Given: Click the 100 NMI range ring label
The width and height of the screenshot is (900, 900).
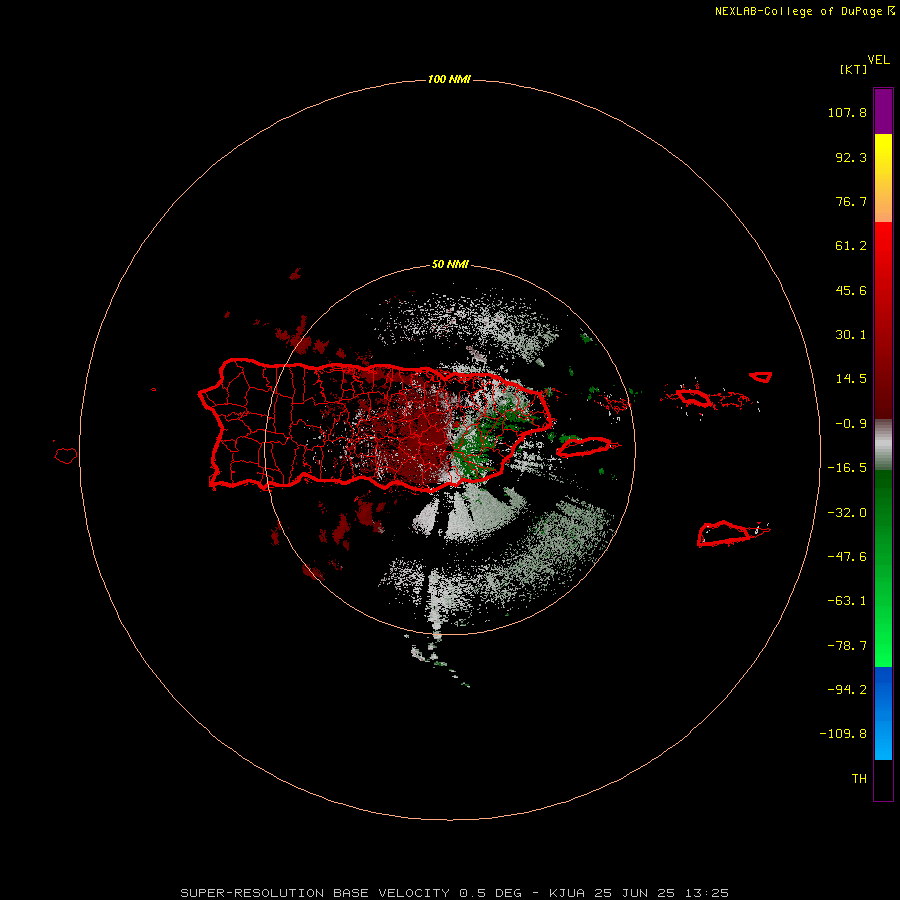Looking at the screenshot, I should pyautogui.click(x=449, y=79).
